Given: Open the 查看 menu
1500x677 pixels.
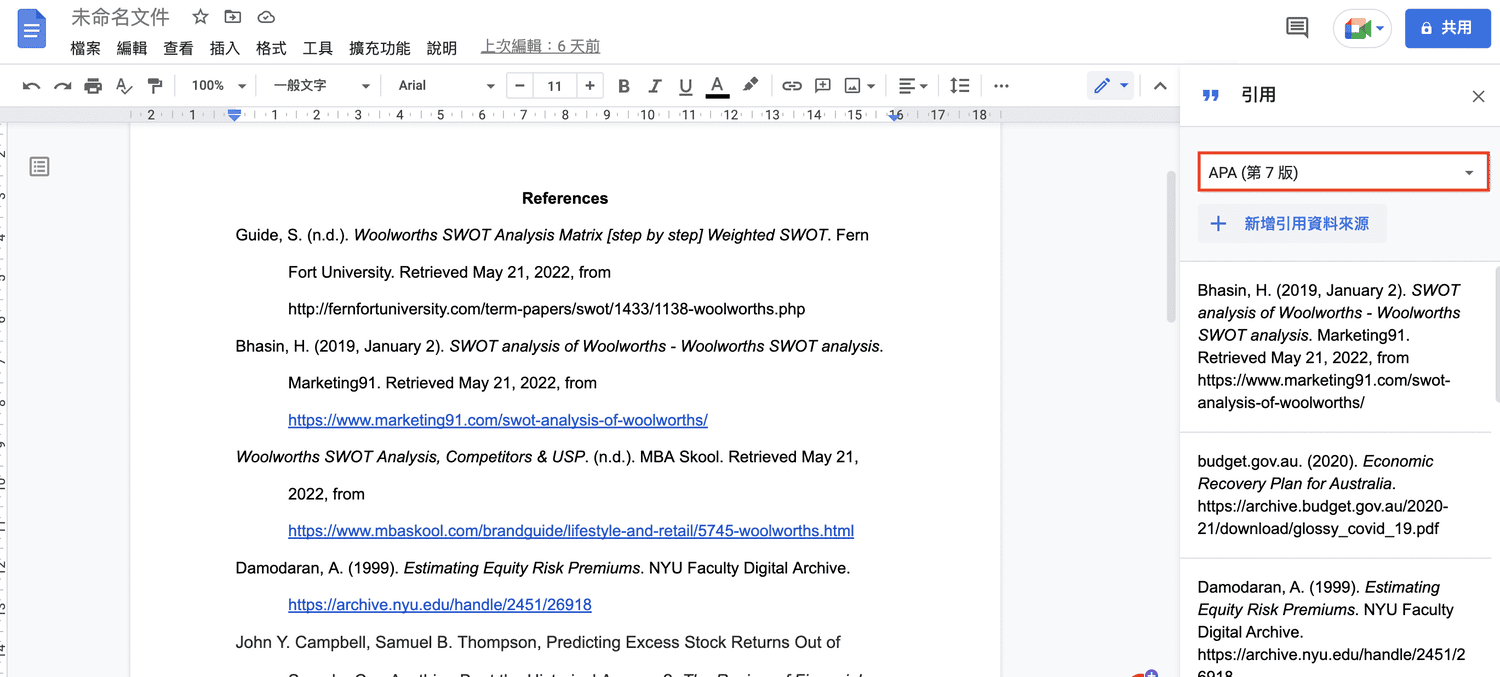Looking at the screenshot, I should [178, 48].
